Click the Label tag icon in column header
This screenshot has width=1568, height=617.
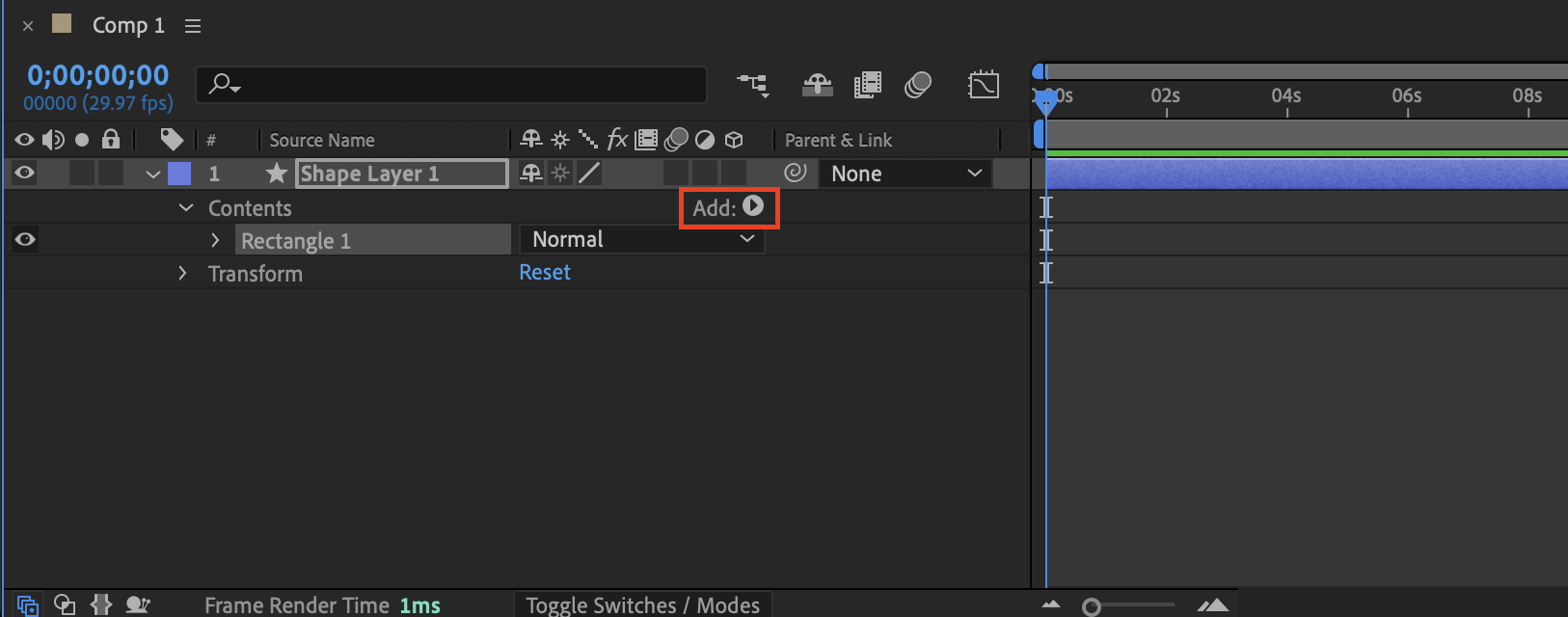coord(172,140)
